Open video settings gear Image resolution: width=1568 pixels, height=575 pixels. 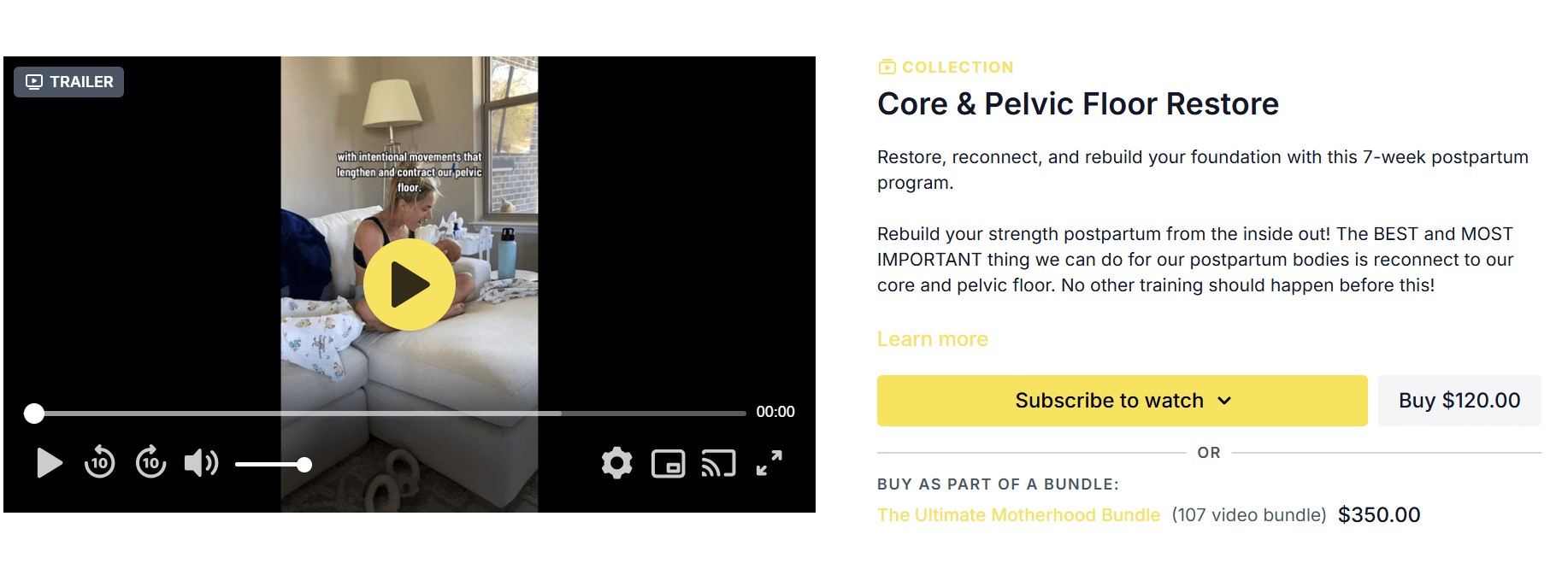point(616,463)
